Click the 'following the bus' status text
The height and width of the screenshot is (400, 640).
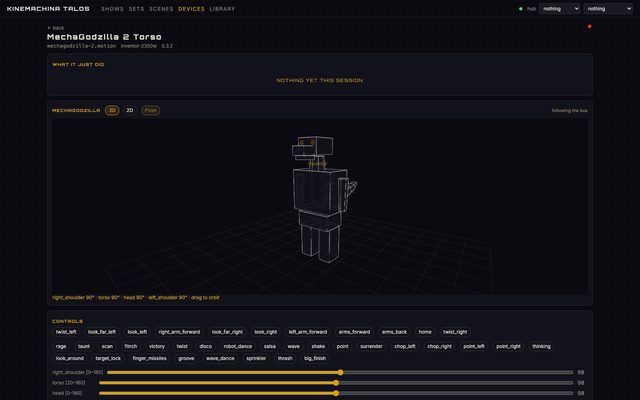click(x=569, y=111)
